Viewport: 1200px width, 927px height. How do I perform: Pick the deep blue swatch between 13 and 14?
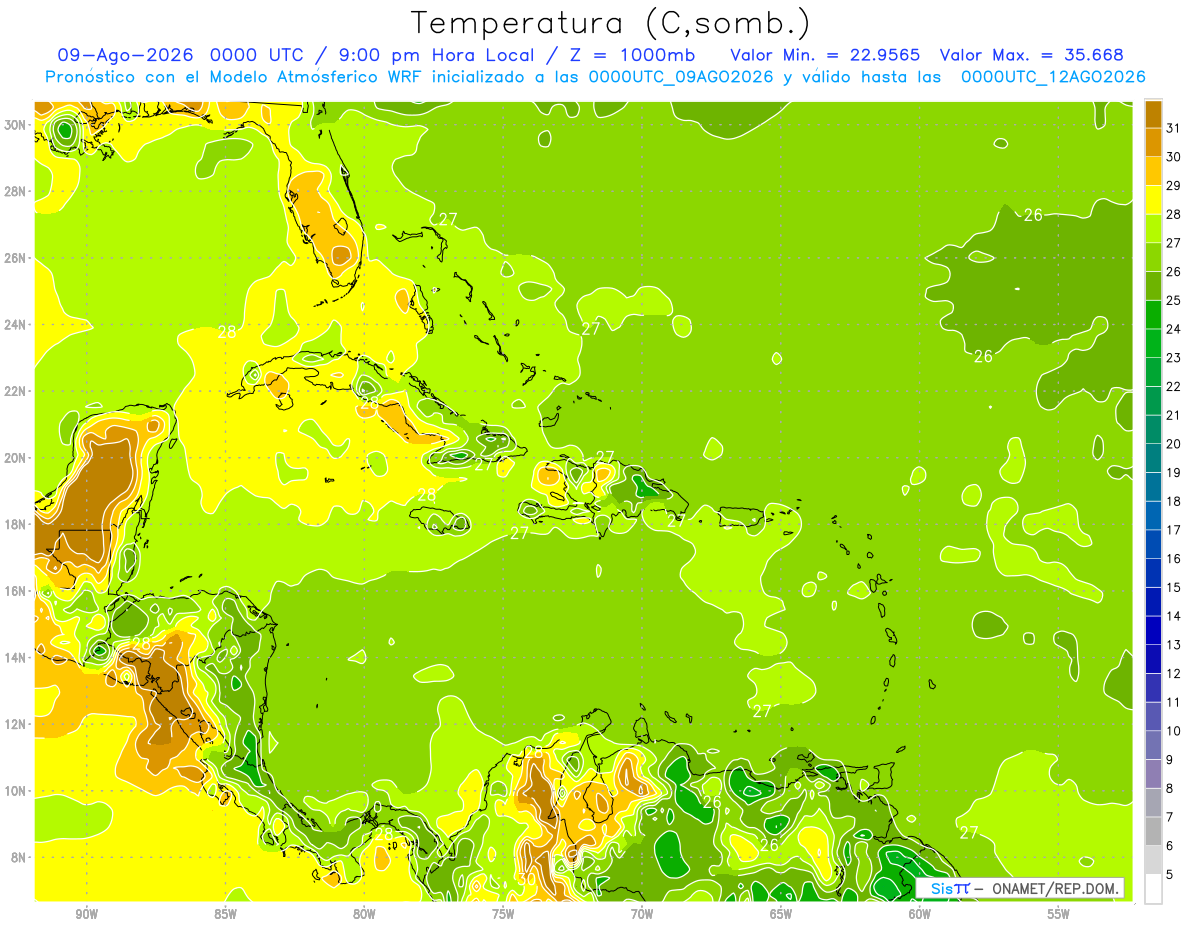tap(1153, 630)
